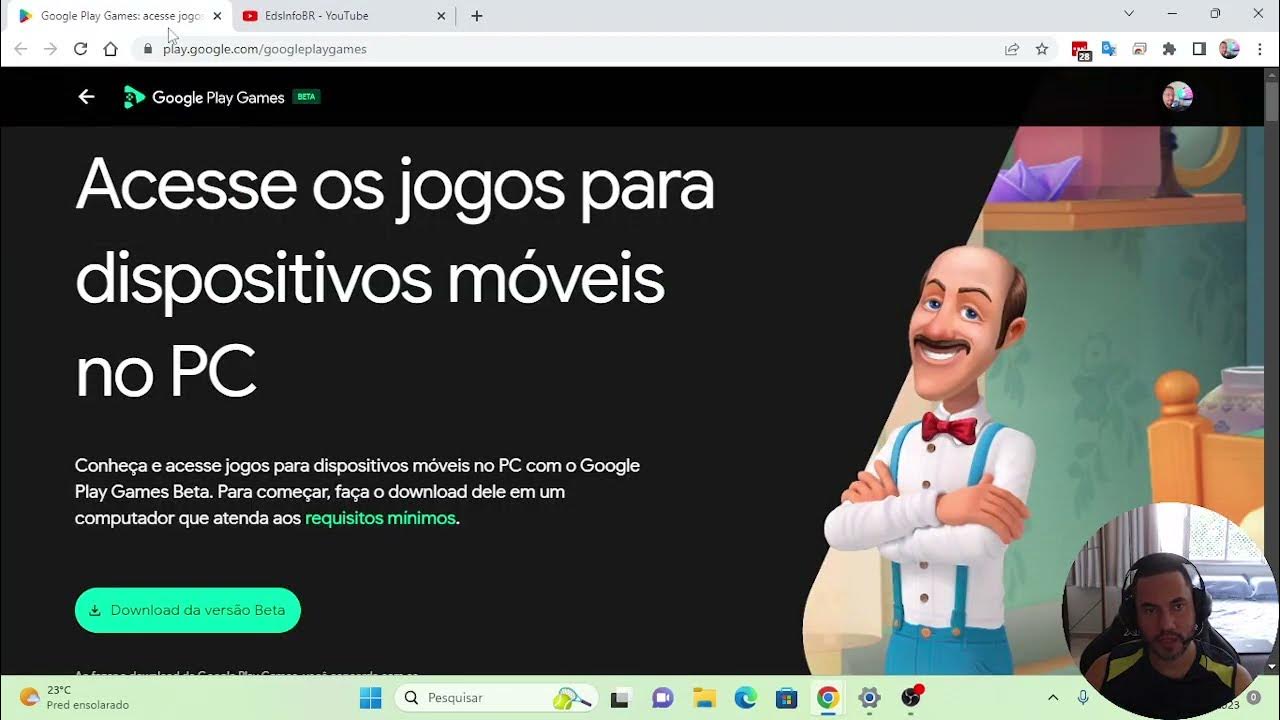Screen dimensions: 1280x720
Task: Open the account avatar in page header
Action: tap(1178, 96)
